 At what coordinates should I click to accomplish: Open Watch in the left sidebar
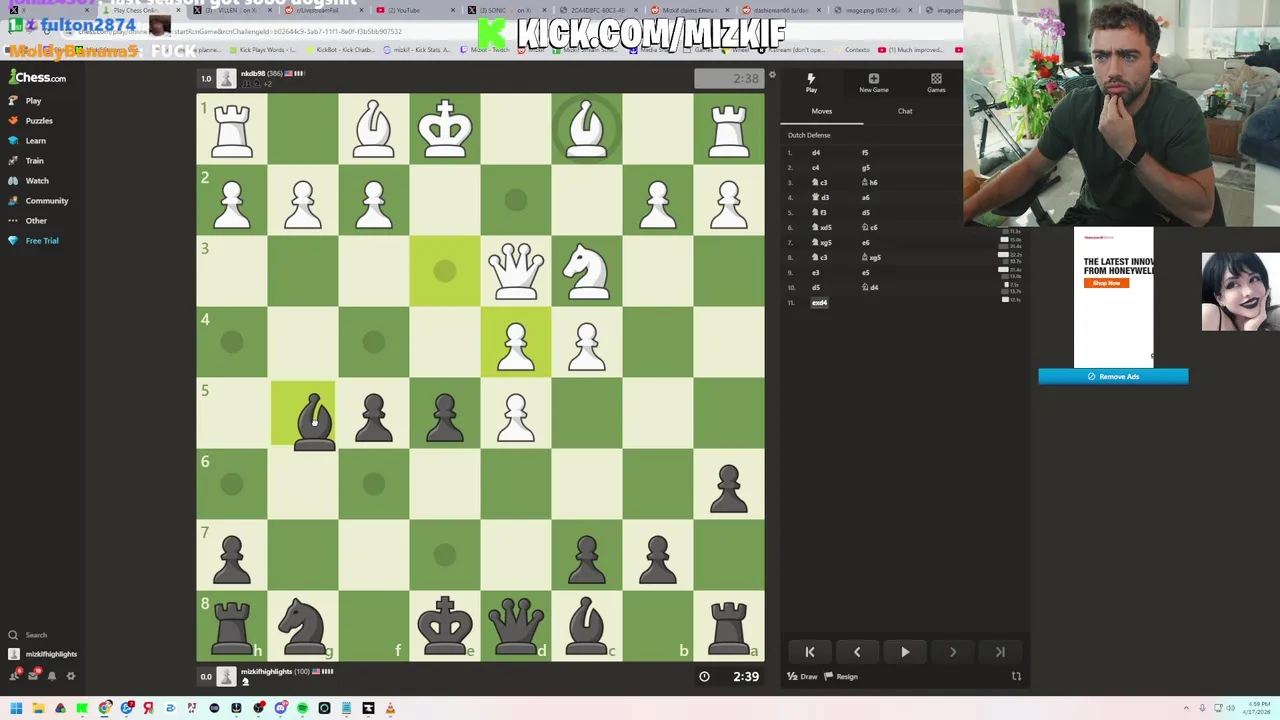[x=36, y=180]
